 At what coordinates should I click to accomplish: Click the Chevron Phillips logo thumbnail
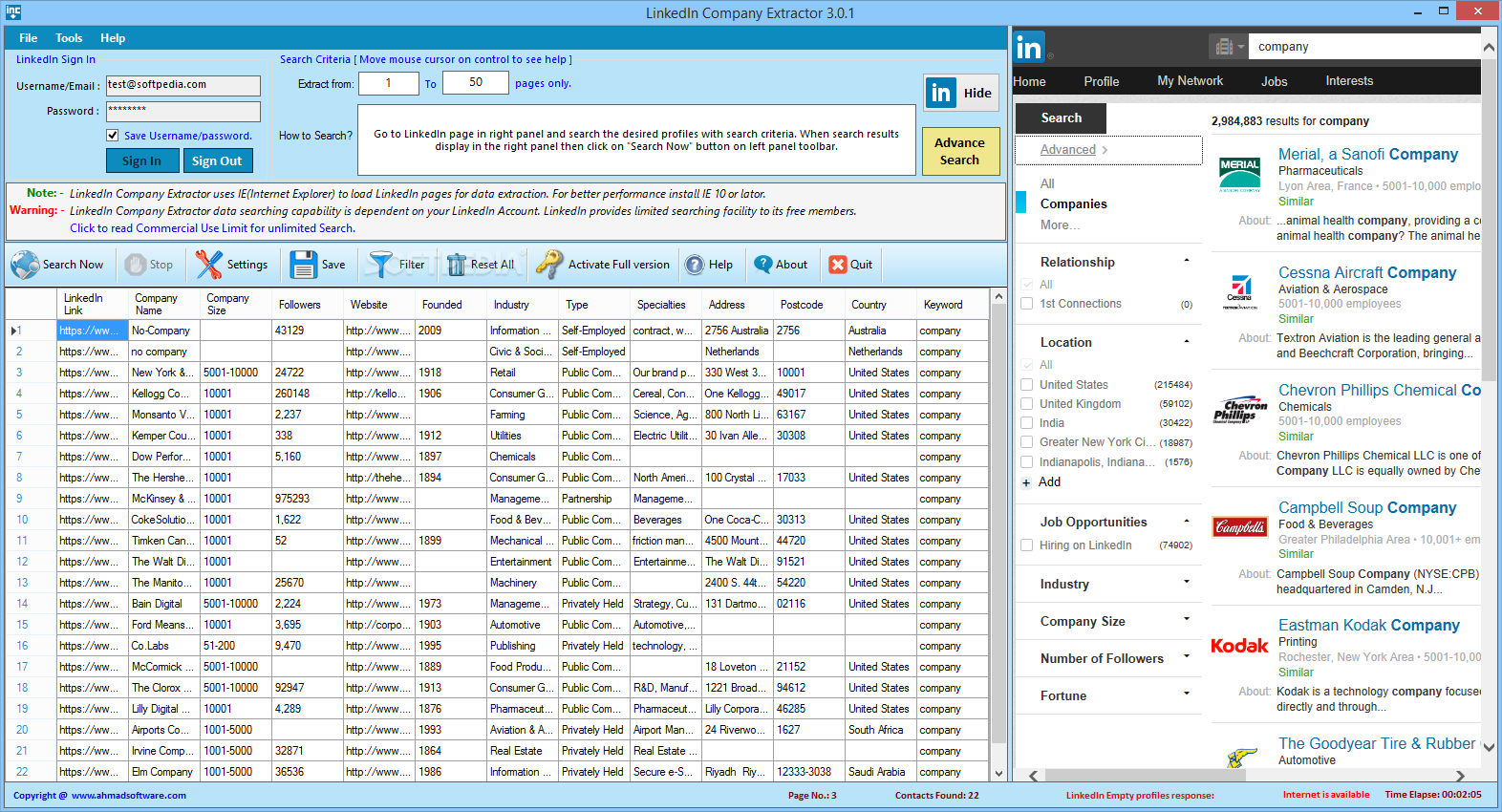tap(1240, 411)
